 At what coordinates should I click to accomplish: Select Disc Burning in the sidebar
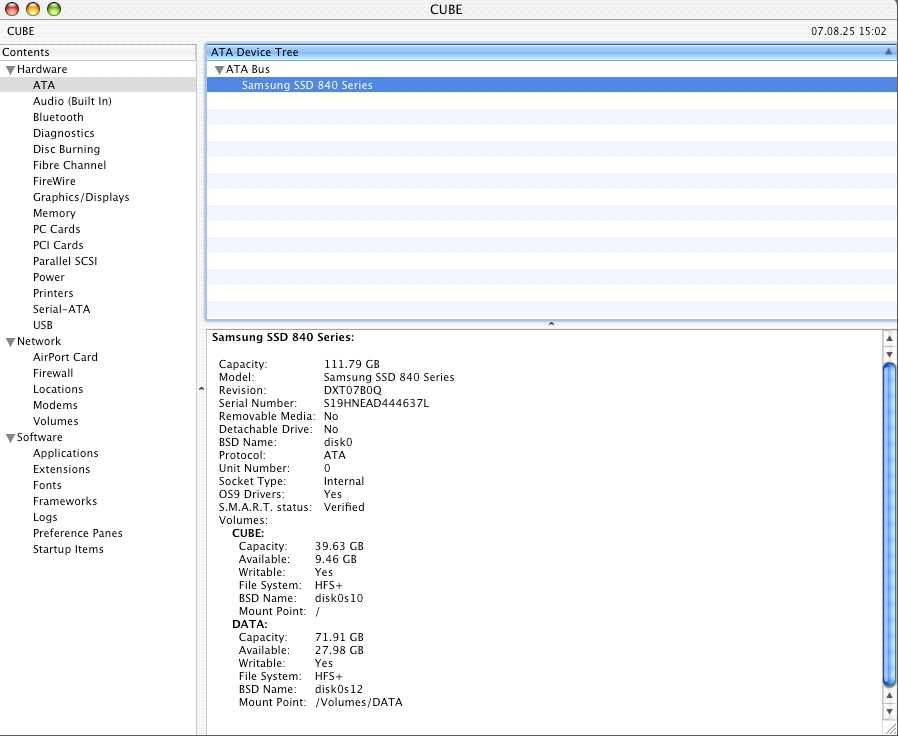pyautogui.click(x=66, y=149)
